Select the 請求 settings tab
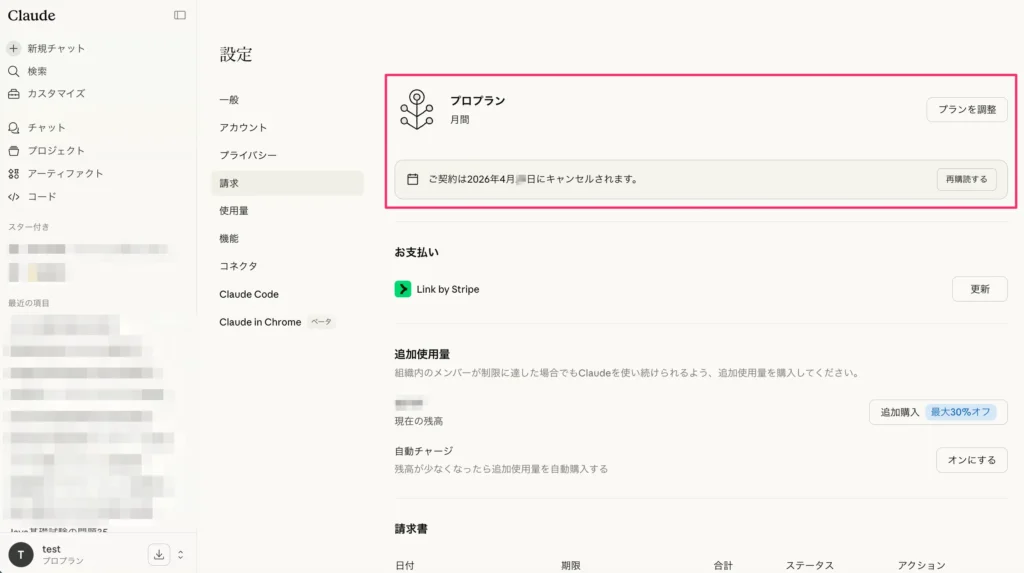Viewport: 1024px width, 573px height. pyautogui.click(x=287, y=183)
